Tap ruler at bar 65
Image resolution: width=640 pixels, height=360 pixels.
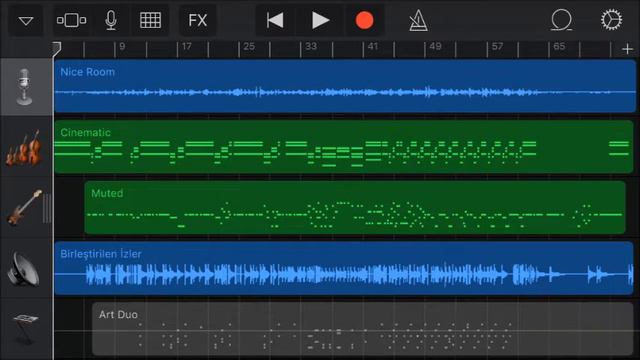[559, 47]
